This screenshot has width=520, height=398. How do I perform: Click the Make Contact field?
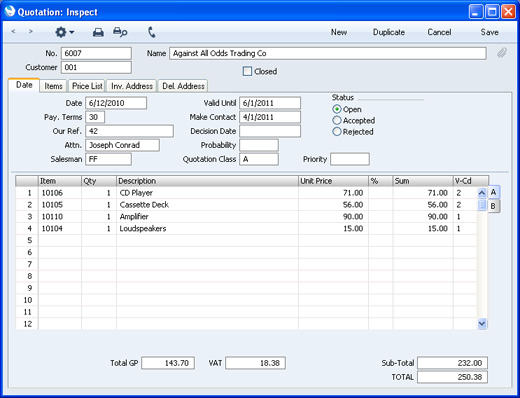[x=270, y=117]
